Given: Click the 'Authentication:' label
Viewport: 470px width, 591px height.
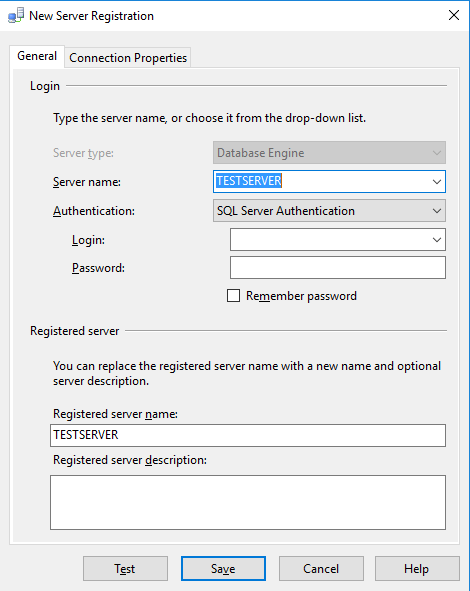Looking at the screenshot, I should [94, 211].
